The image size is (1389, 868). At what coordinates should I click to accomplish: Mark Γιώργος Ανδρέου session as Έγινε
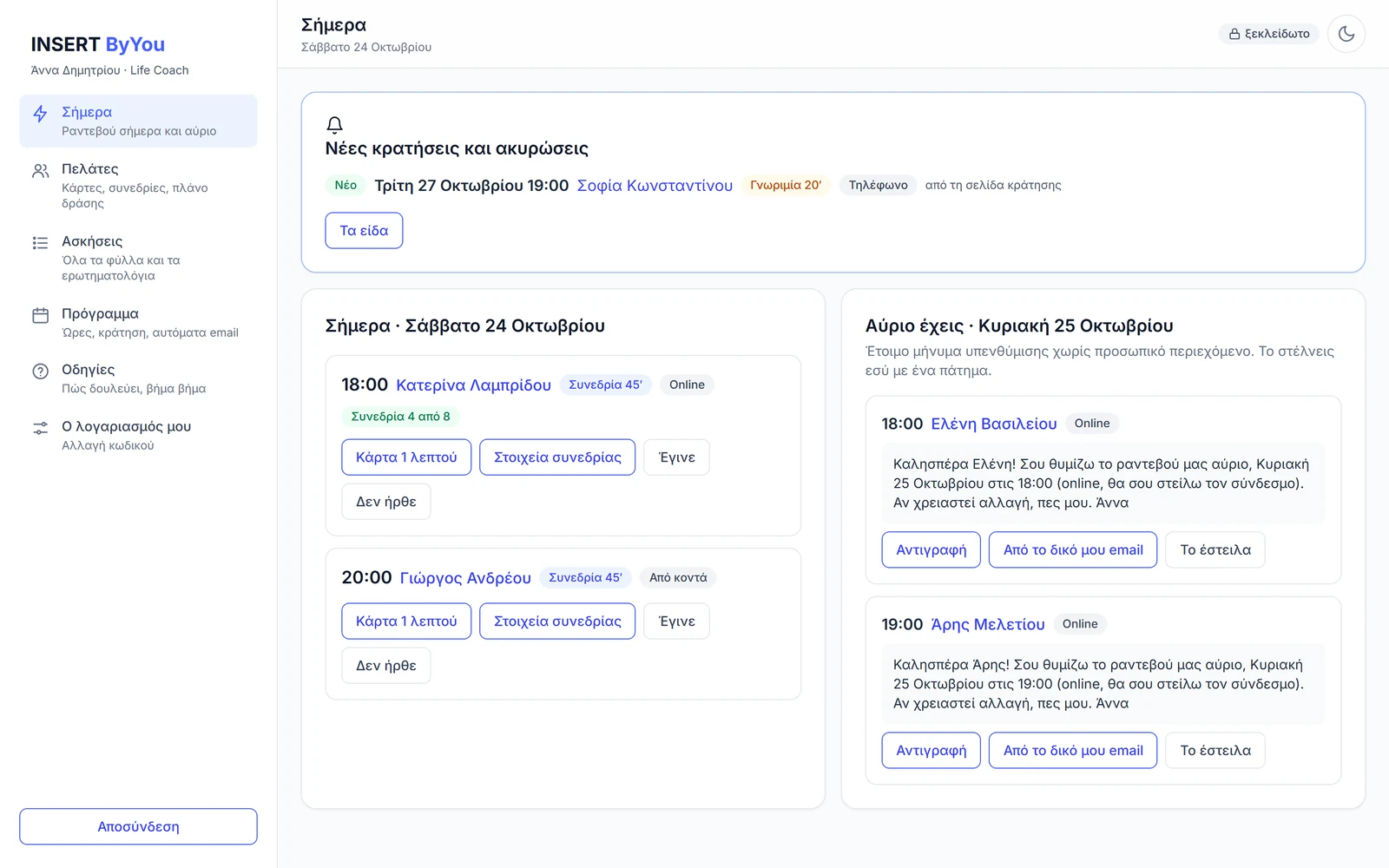[x=677, y=621]
